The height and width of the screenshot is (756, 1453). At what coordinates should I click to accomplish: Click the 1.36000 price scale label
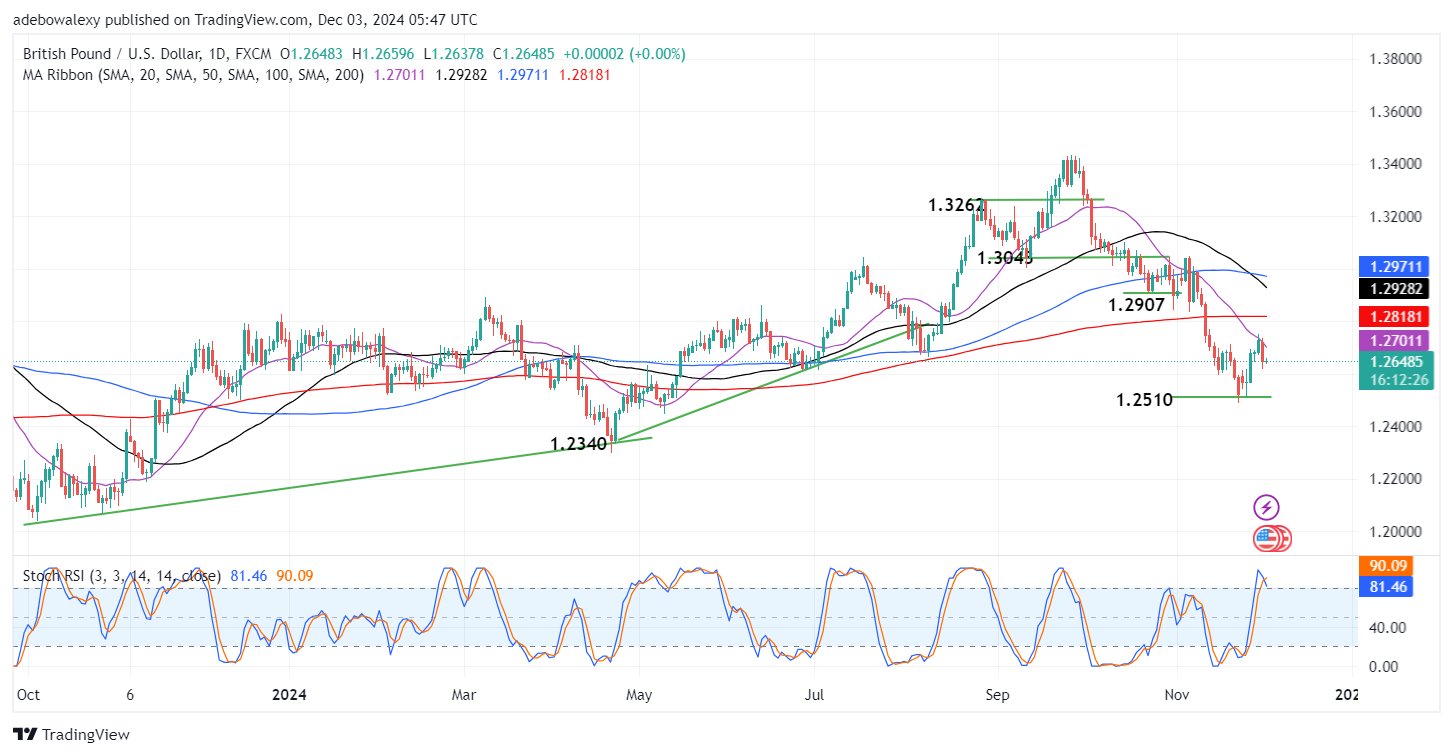click(1396, 112)
